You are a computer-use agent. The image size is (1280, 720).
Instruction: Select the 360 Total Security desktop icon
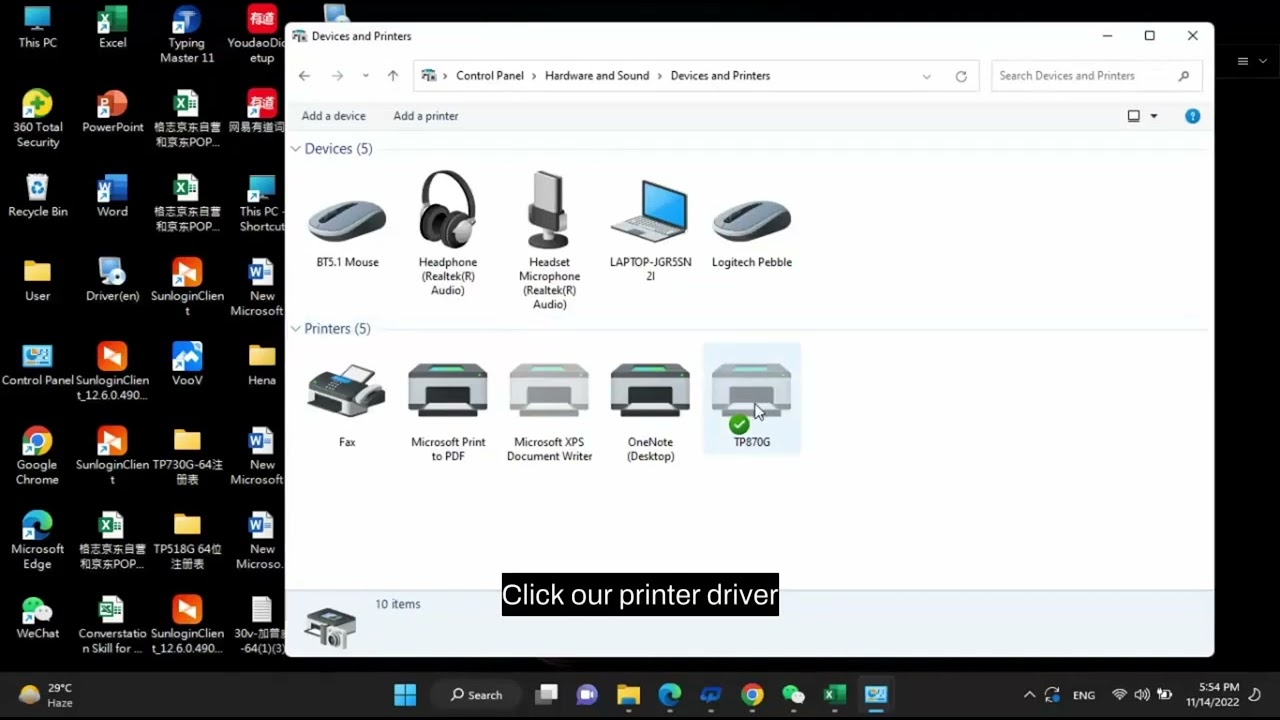pos(37,119)
